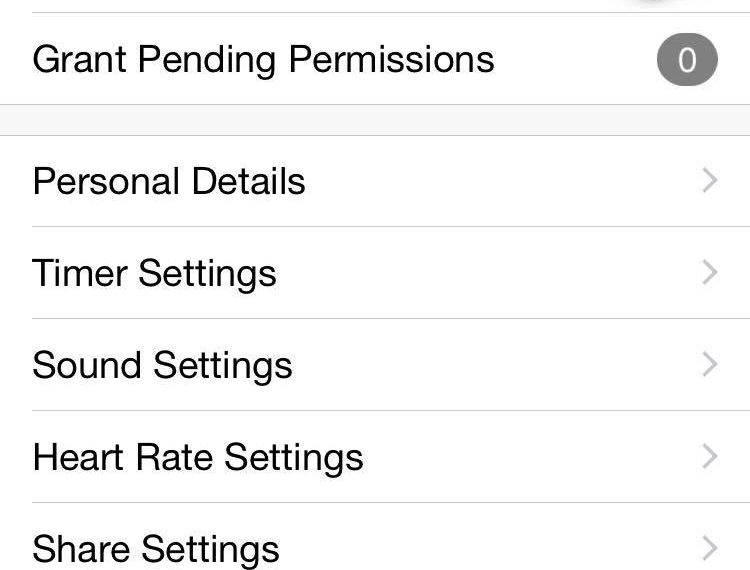The image size is (750, 570).
Task: Go to Timer Settings
Action: coord(375,273)
